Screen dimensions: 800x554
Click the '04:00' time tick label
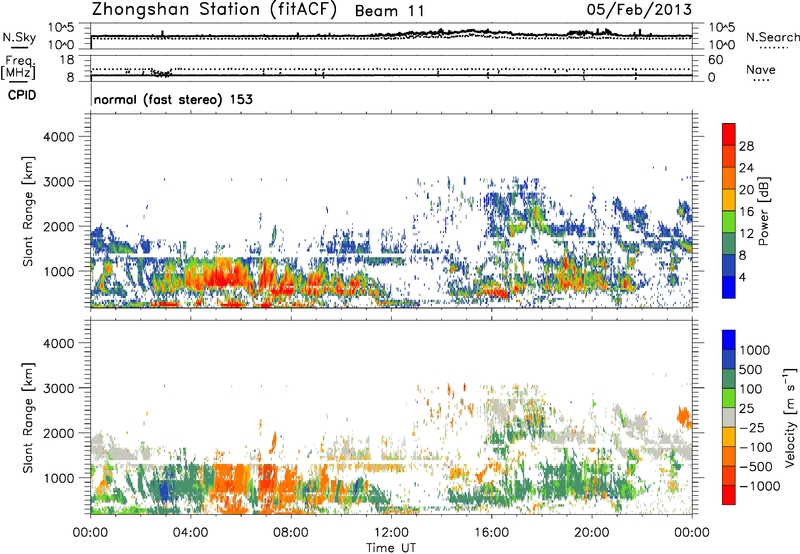pyautogui.click(x=190, y=533)
